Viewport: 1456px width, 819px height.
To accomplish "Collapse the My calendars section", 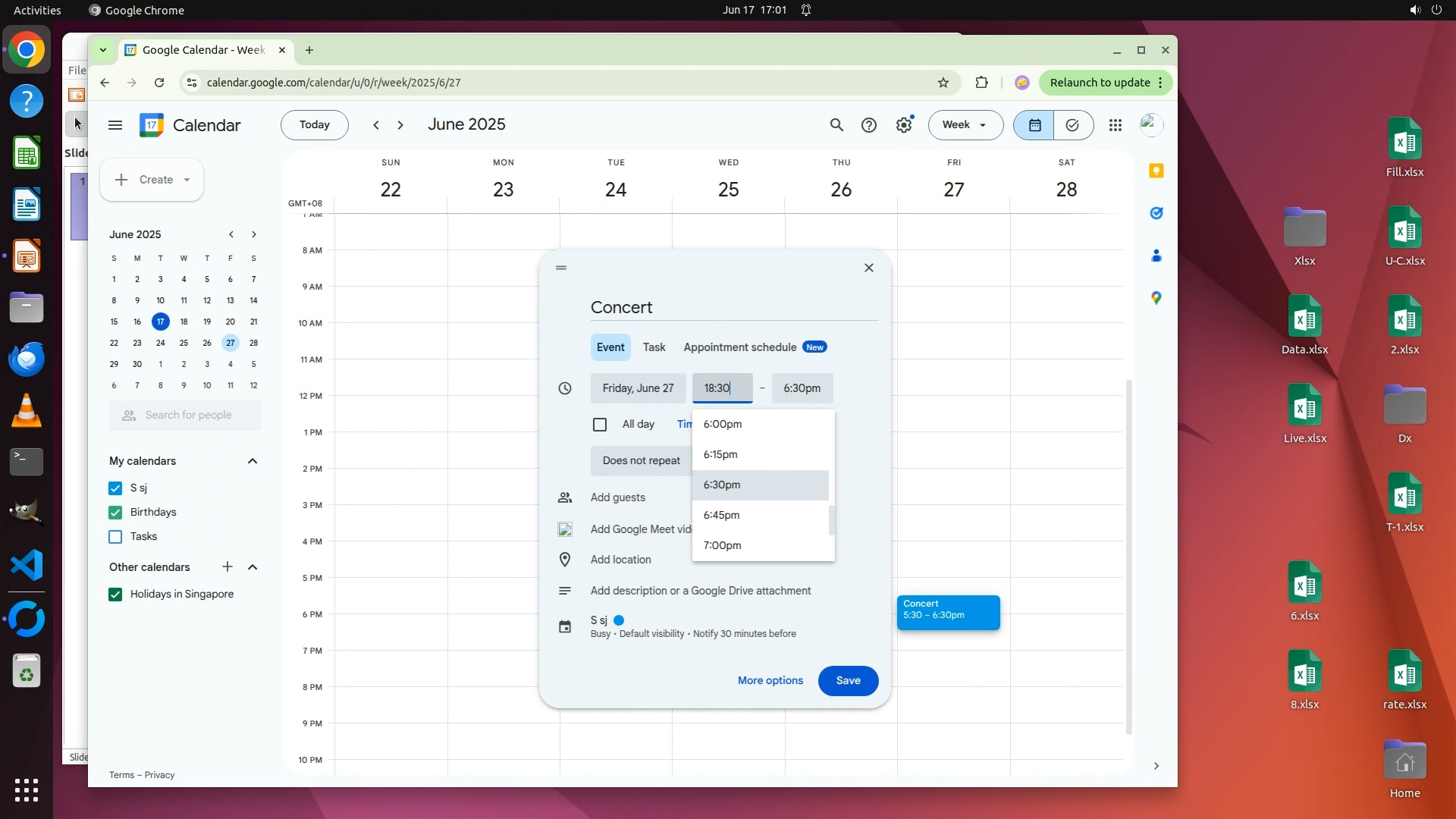I will [253, 461].
